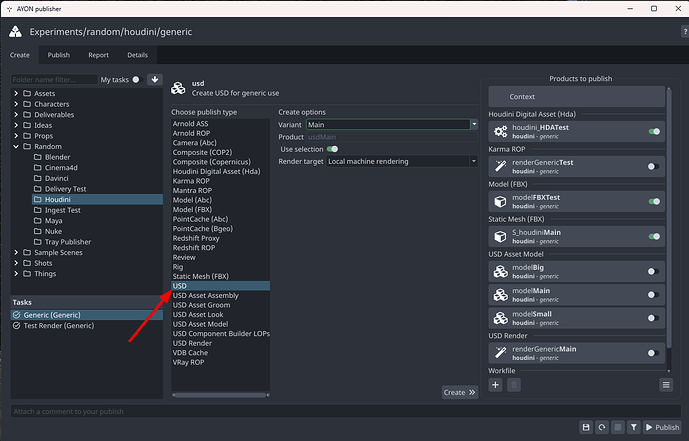The height and width of the screenshot is (441, 689).
Task: Click the publish comment input field
Action: tap(346, 412)
